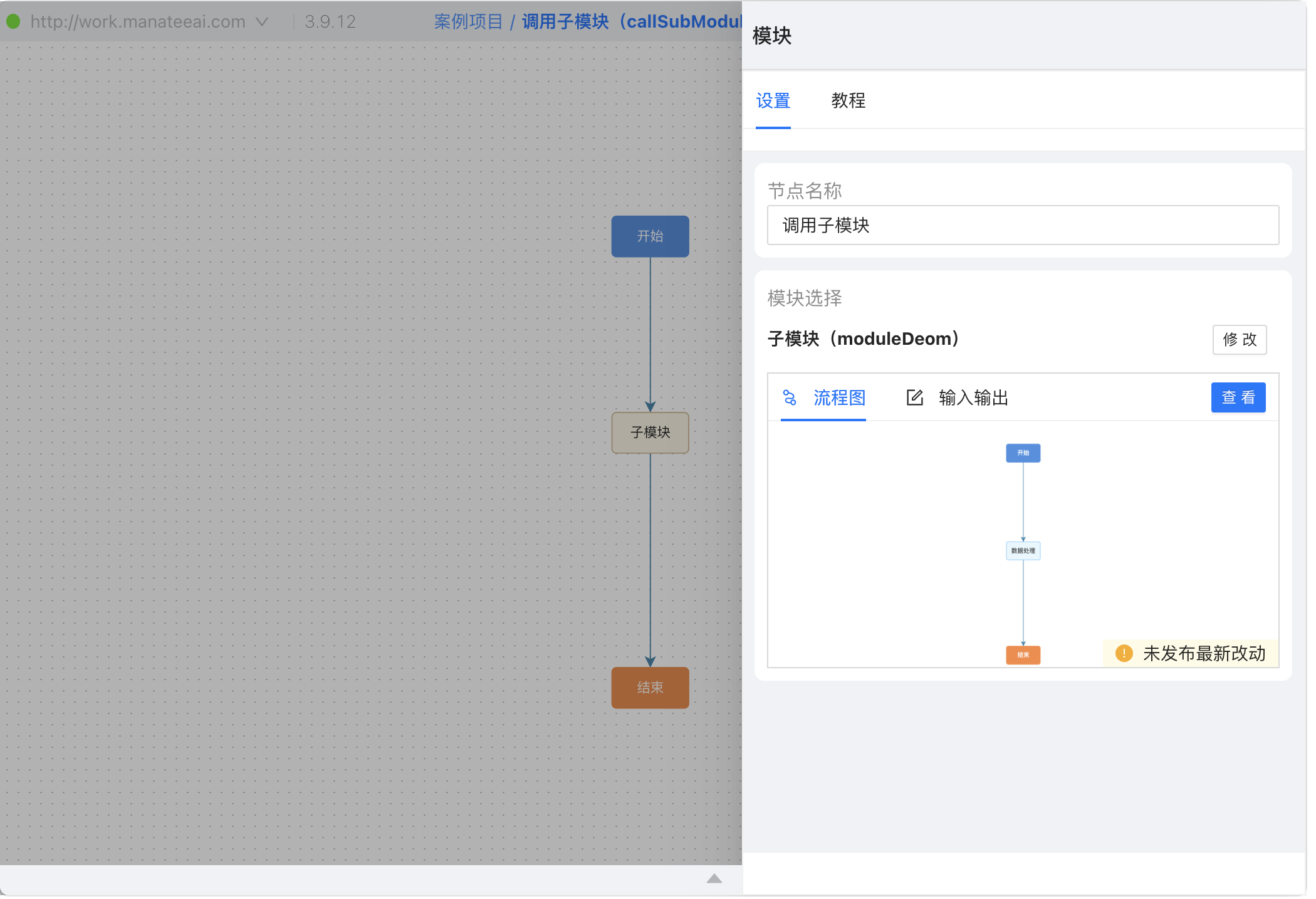Image resolution: width=1316 pixels, height=899 pixels.
Task: Switch to the 设置 tab
Action: pyautogui.click(x=773, y=101)
